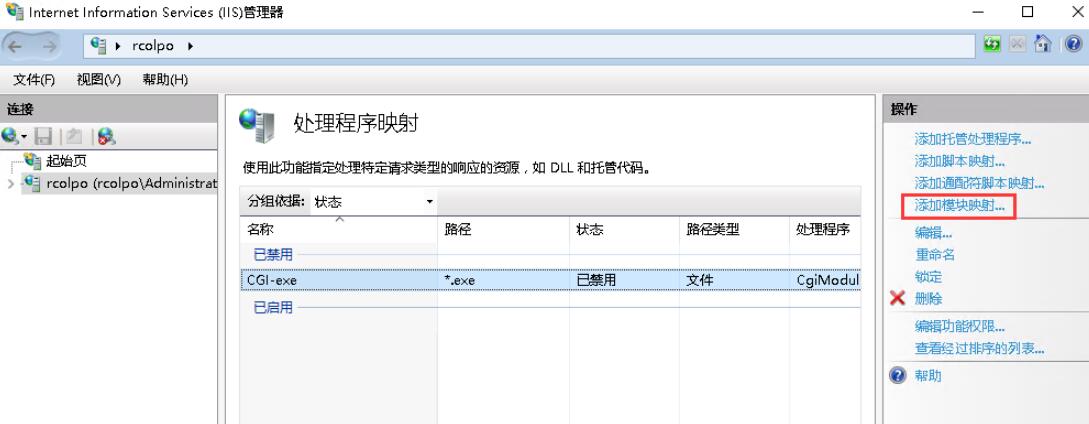
Task: Go to the home page icon
Action: pyautogui.click(x=1042, y=44)
